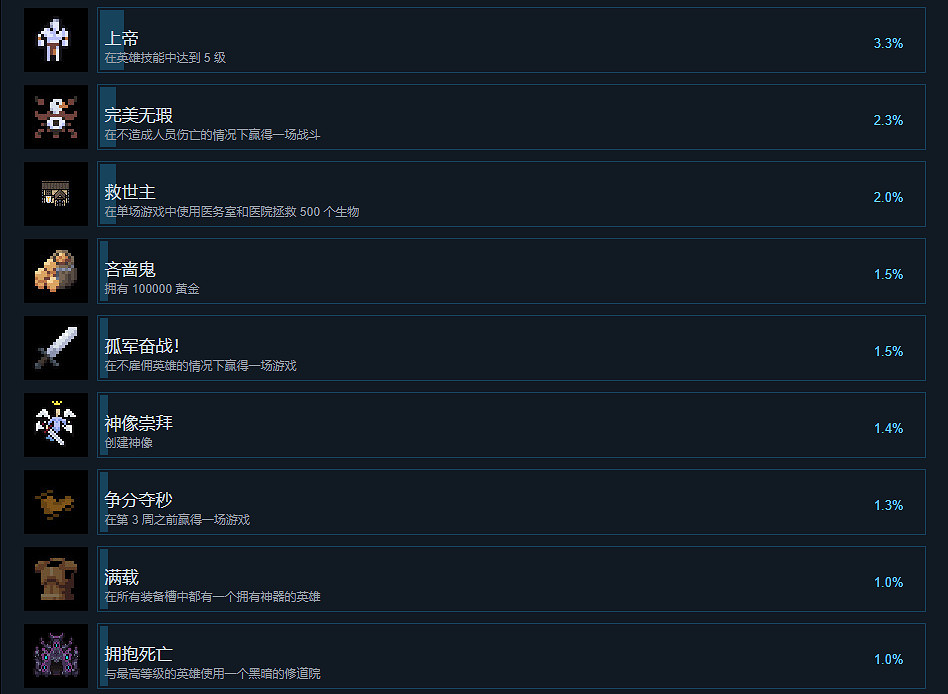Click the purple monastery icon for 拥抱死亡
Viewport: 948px width, 694px height.
click(56, 656)
